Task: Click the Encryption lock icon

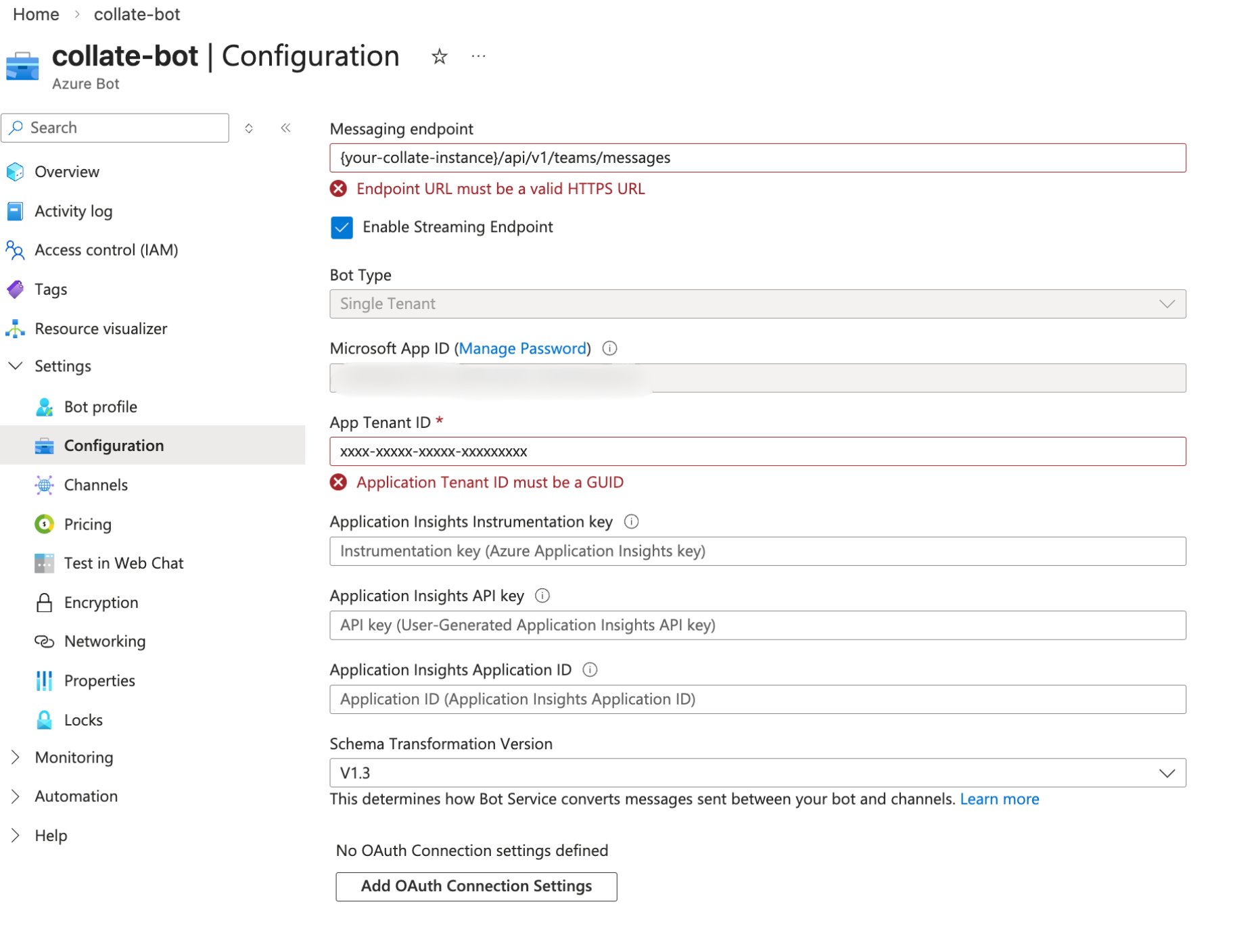Action: [44, 602]
